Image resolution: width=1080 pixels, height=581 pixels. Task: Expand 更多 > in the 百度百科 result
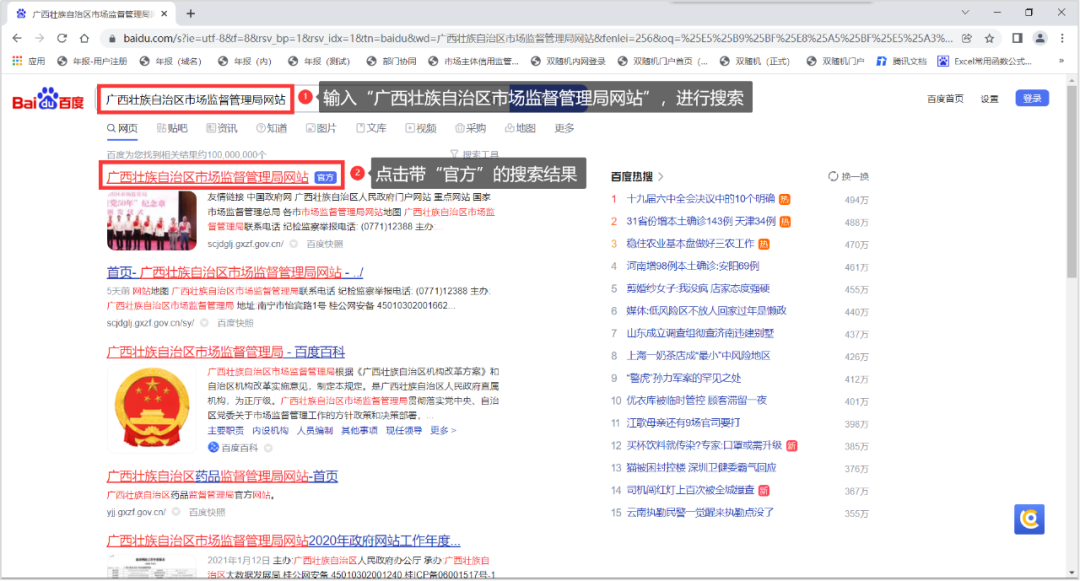(443, 430)
